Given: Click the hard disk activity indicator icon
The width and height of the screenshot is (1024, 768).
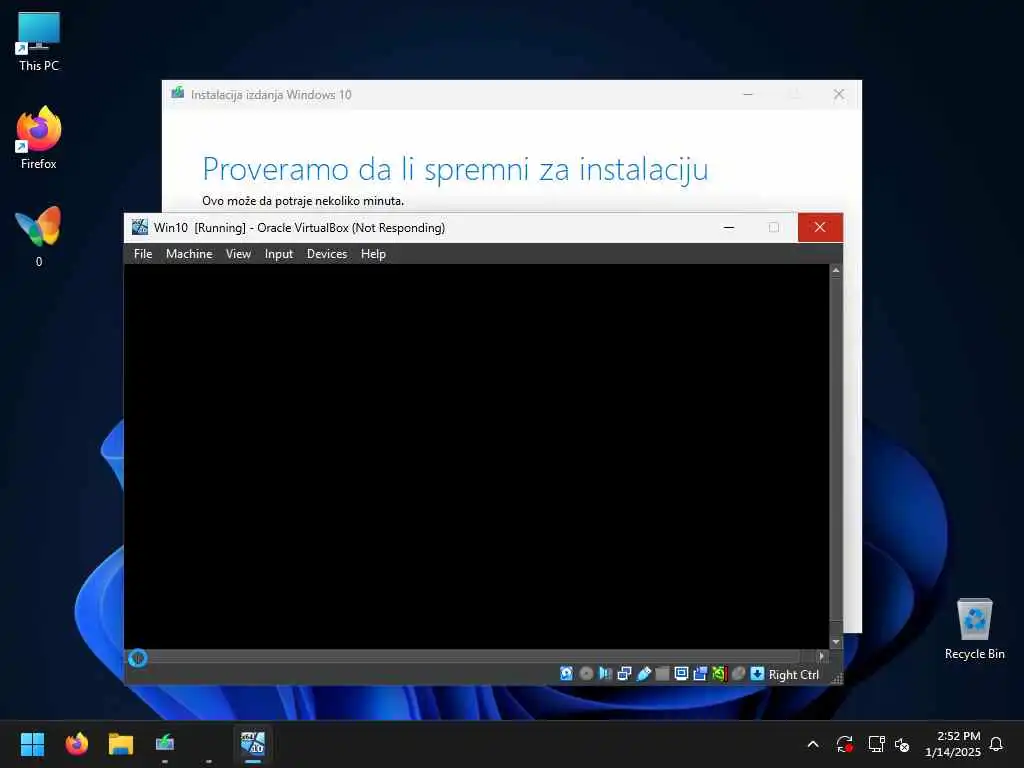Looking at the screenshot, I should [x=566, y=673].
